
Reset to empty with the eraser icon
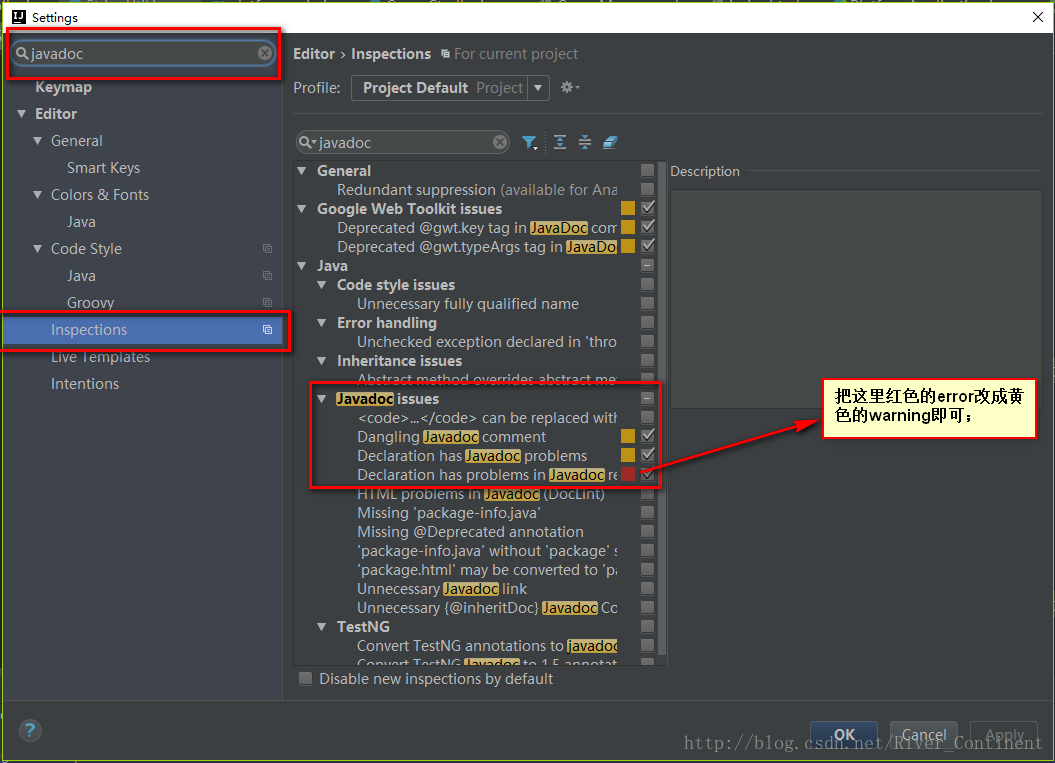[x=610, y=142]
